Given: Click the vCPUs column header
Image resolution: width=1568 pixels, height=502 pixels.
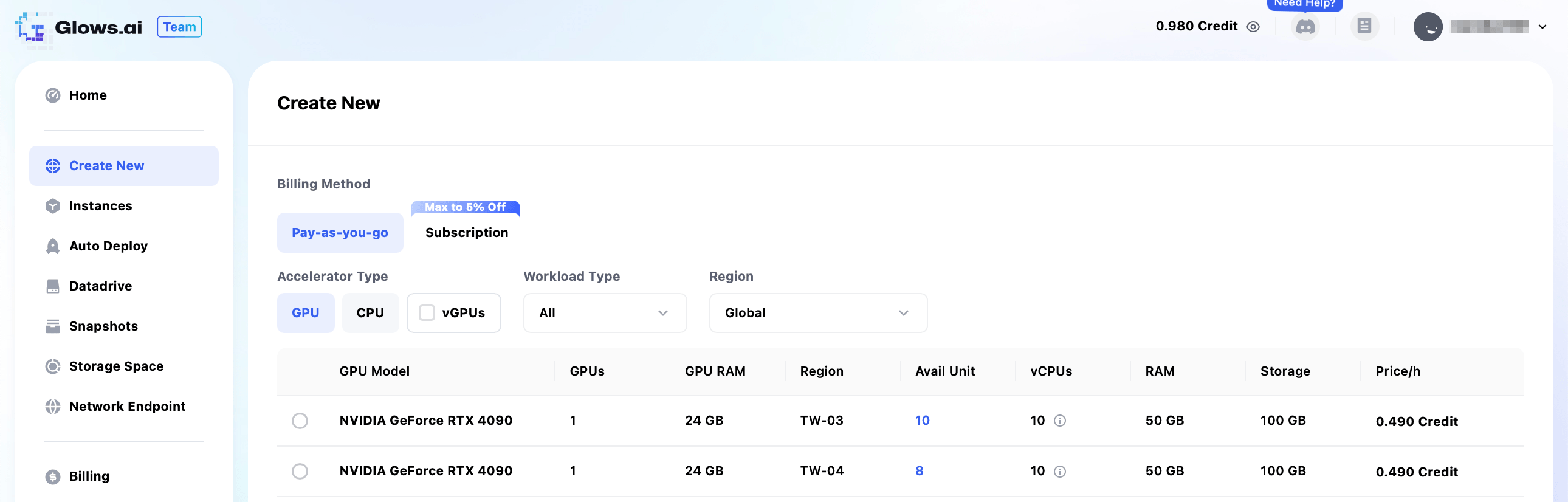Looking at the screenshot, I should click(1051, 372).
